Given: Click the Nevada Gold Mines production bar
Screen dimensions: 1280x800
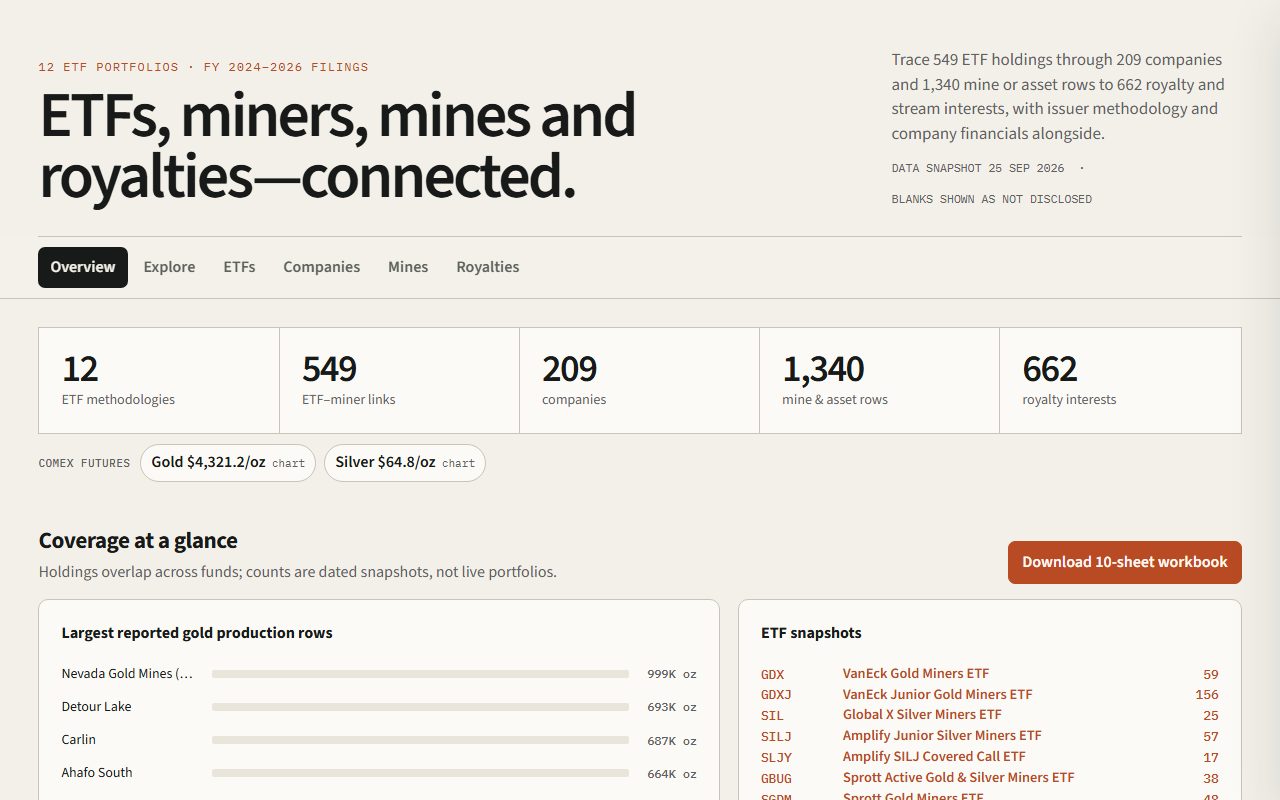Looking at the screenshot, I should 420,674.
